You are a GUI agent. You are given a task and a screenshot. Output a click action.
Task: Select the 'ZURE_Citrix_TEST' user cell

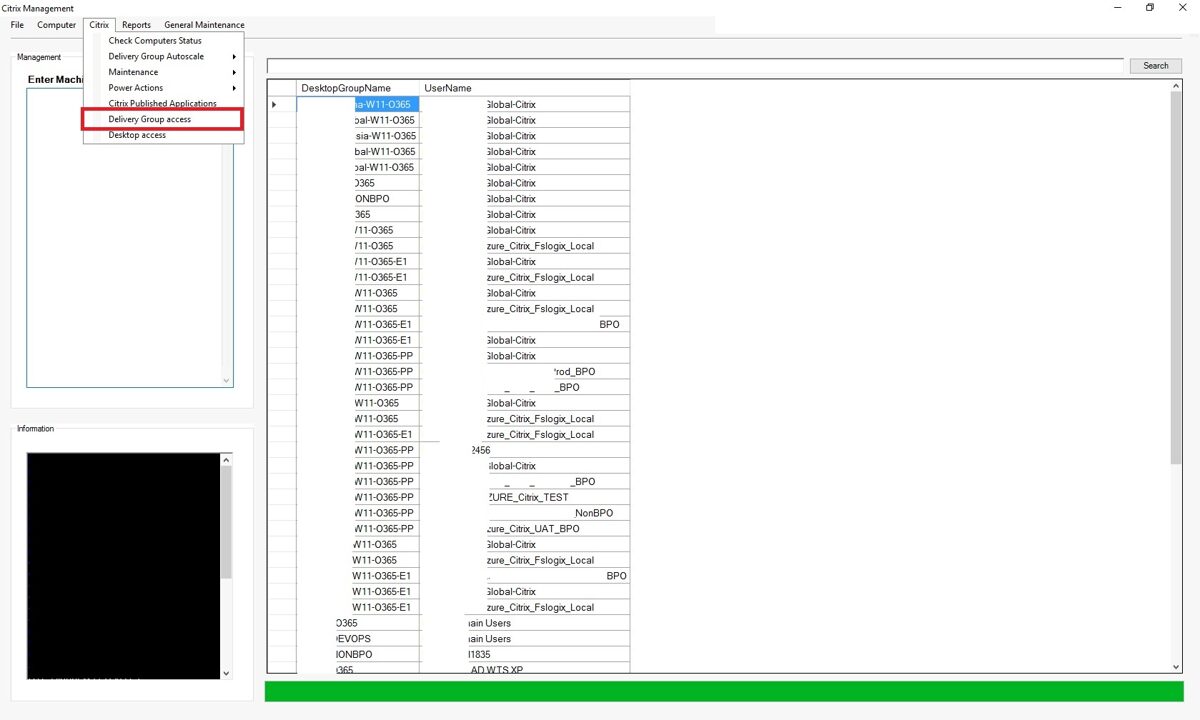525,497
